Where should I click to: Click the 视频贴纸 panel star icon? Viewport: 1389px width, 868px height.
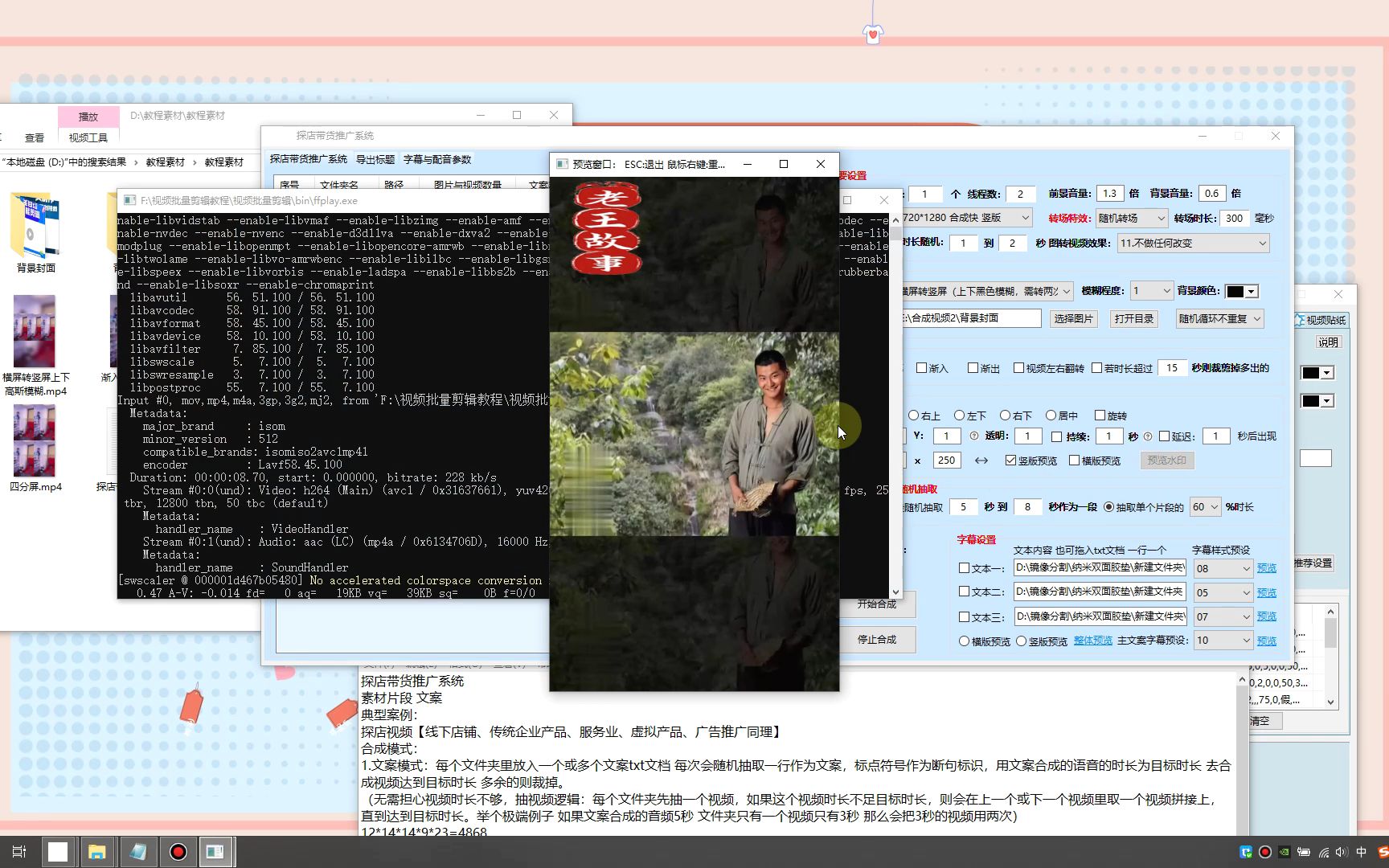pyautogui.click(x=1299, y=319)
